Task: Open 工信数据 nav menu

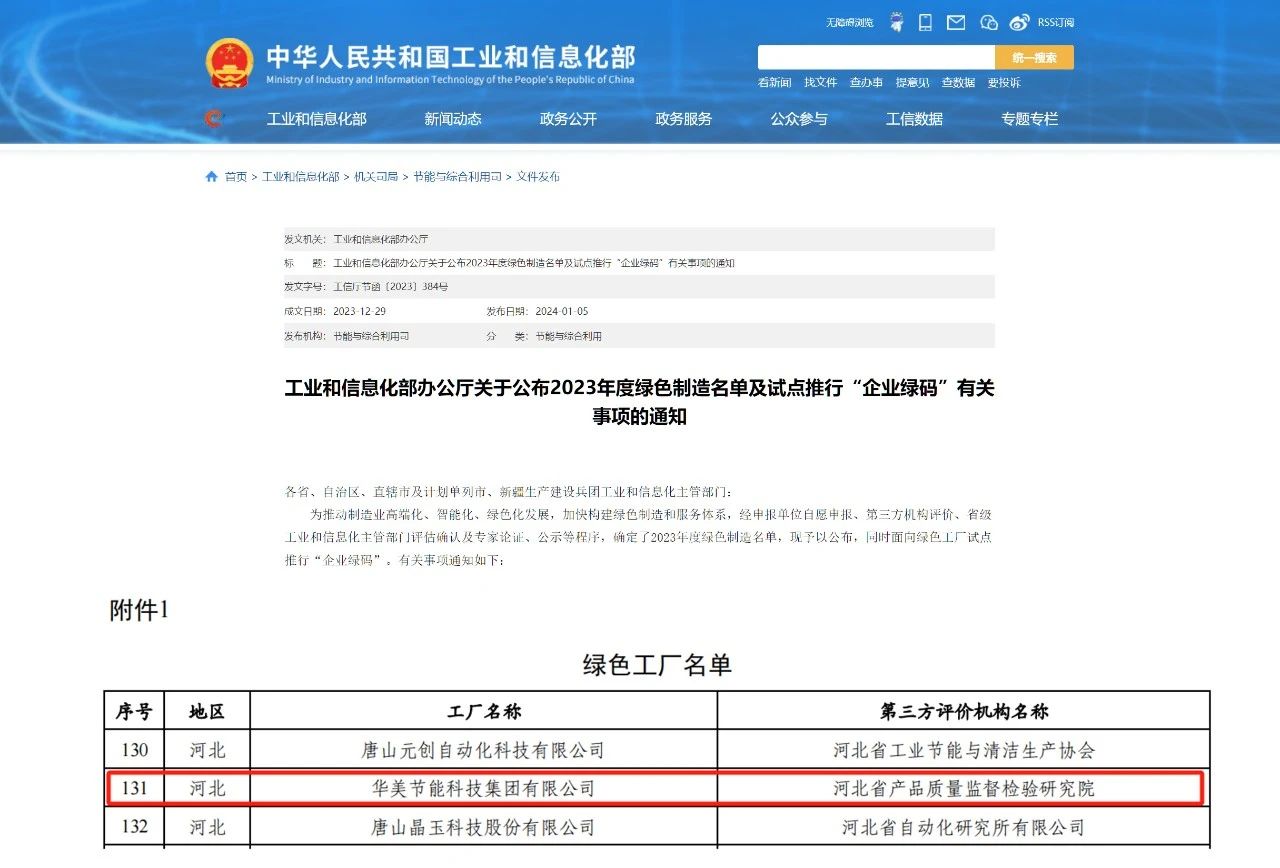Action: click(x=914, y=119)
